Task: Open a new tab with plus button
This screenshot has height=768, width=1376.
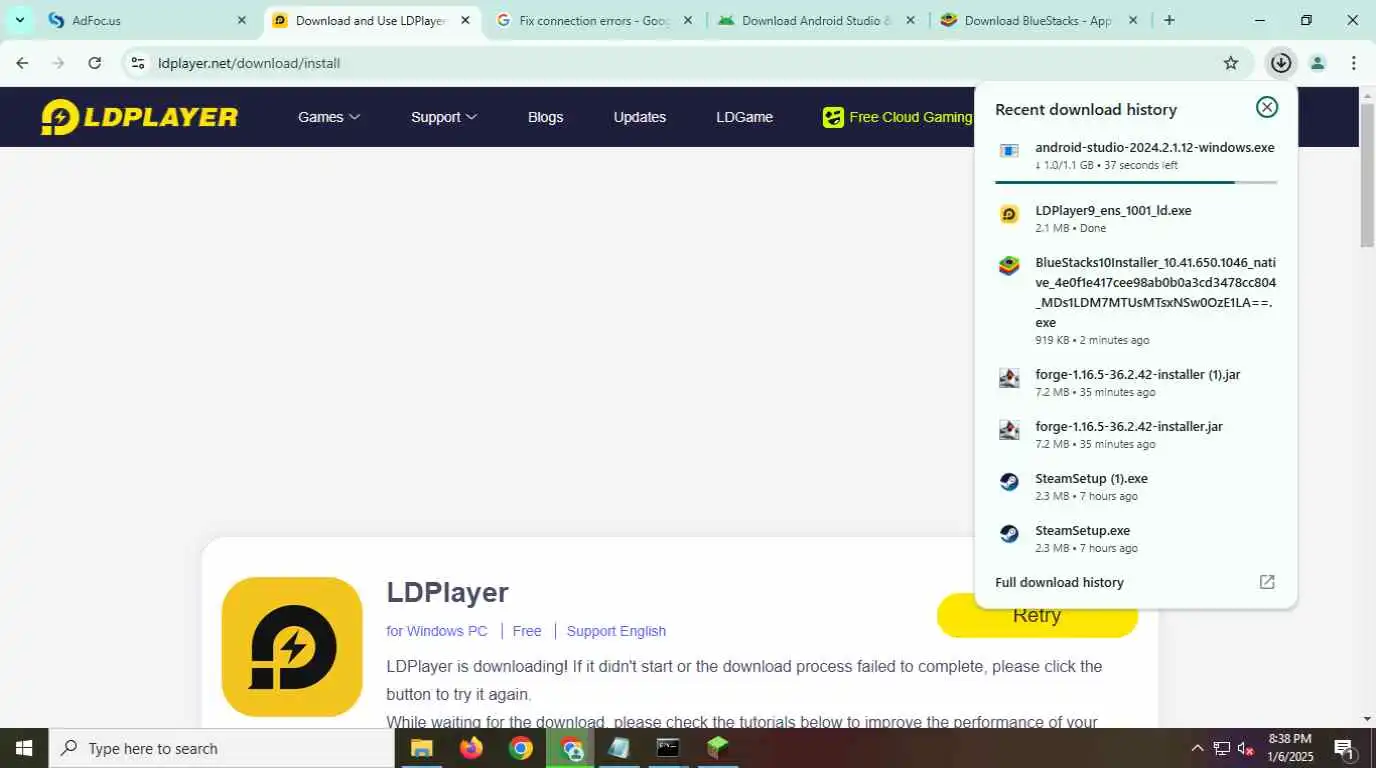Action: [1169, 20]
